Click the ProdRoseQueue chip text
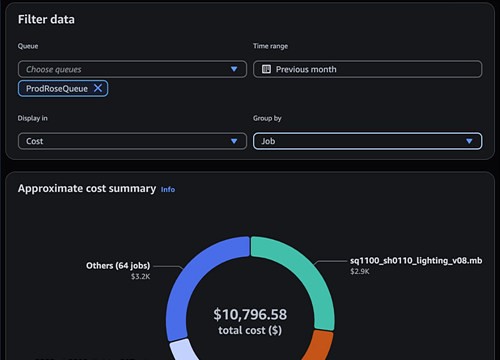Viewport: 500px width, 360px height. coord(57,89)
